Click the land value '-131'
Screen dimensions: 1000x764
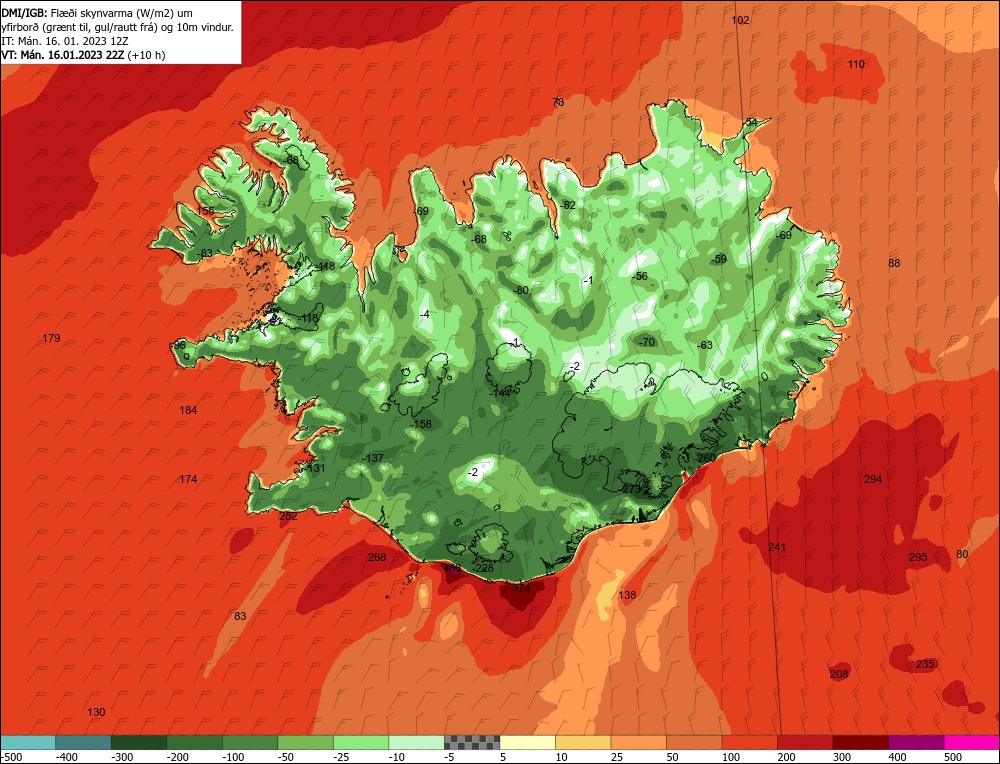tap(314, 468)
